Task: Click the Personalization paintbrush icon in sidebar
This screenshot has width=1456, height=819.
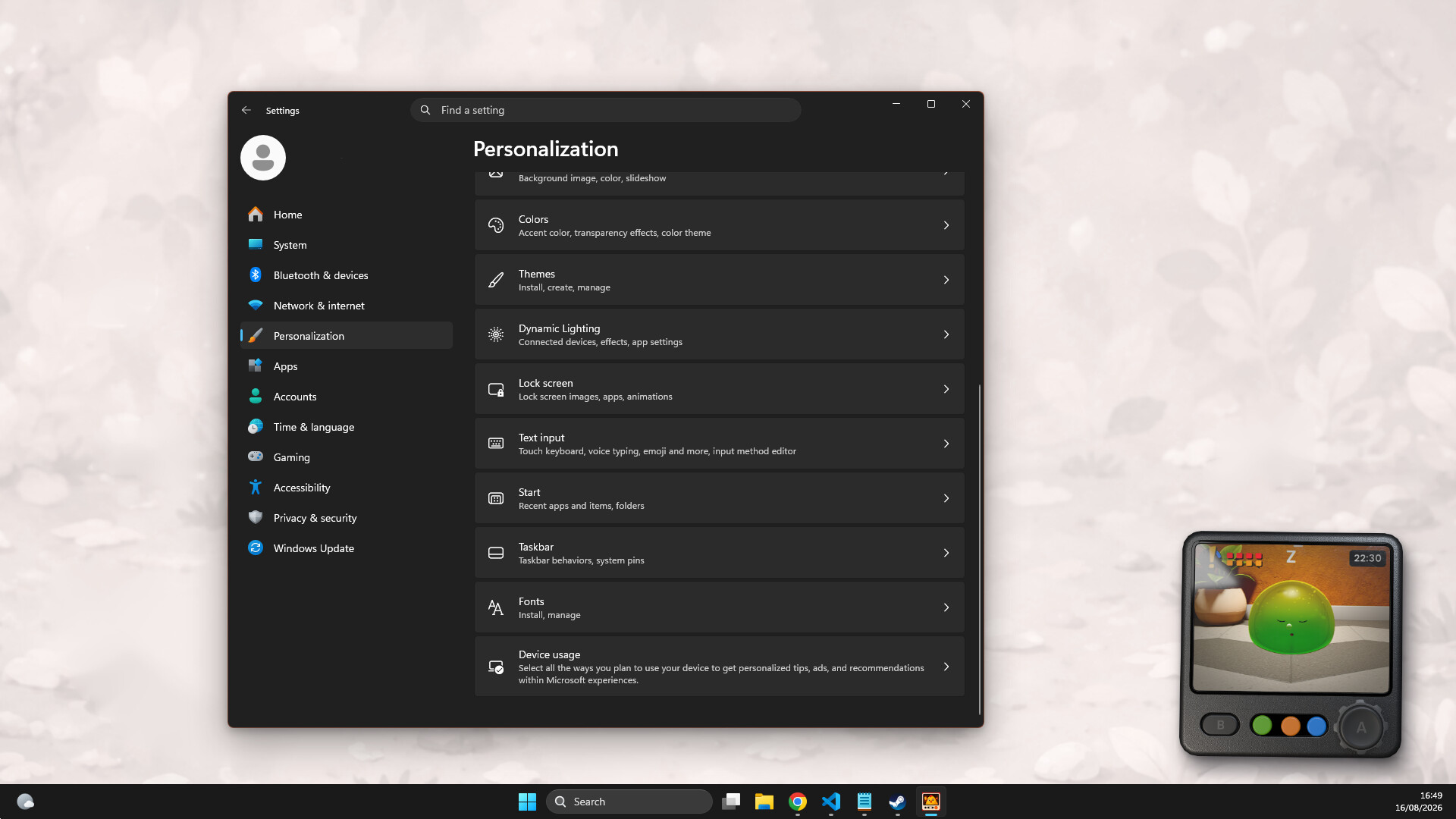Action: (x=256, y=335)
